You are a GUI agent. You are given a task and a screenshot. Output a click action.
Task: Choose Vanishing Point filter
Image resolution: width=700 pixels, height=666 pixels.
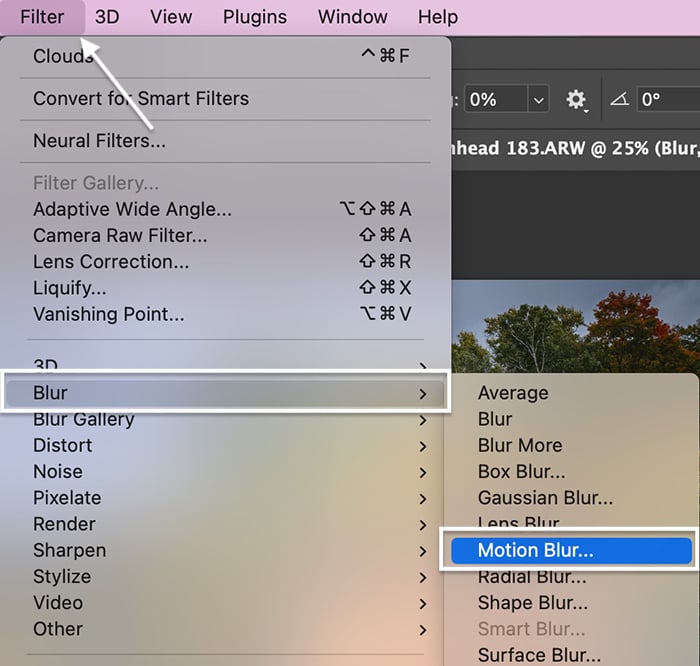point(225,314)
